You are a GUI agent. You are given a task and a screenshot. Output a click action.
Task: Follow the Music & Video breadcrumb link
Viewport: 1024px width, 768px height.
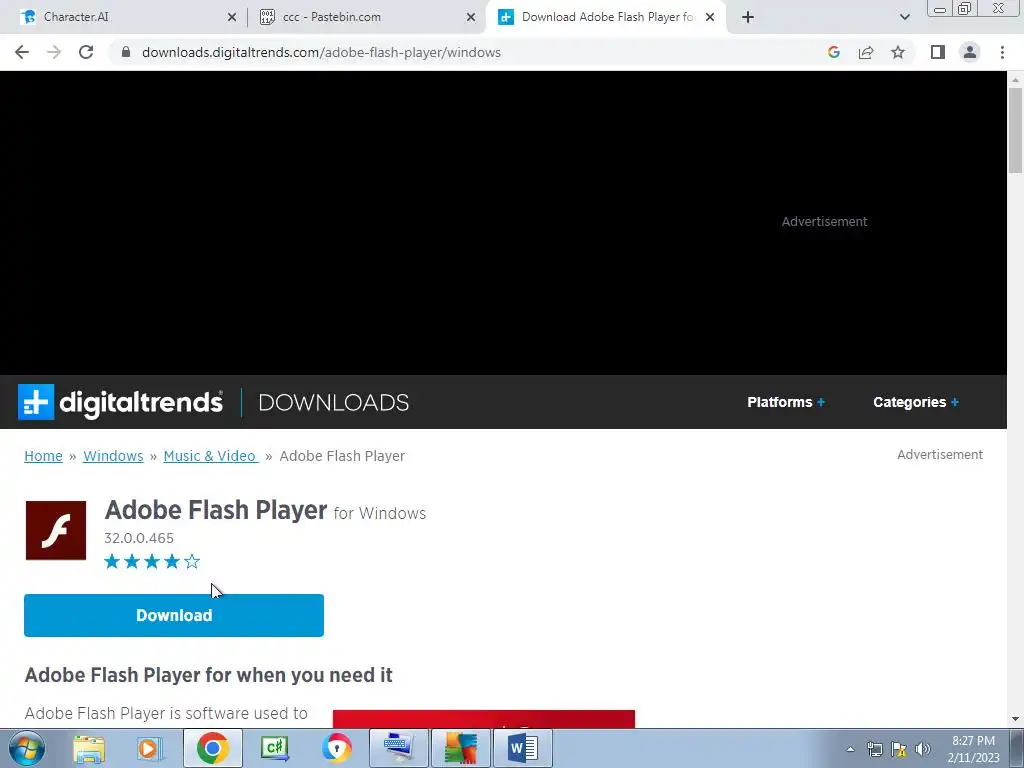[210, 456]
